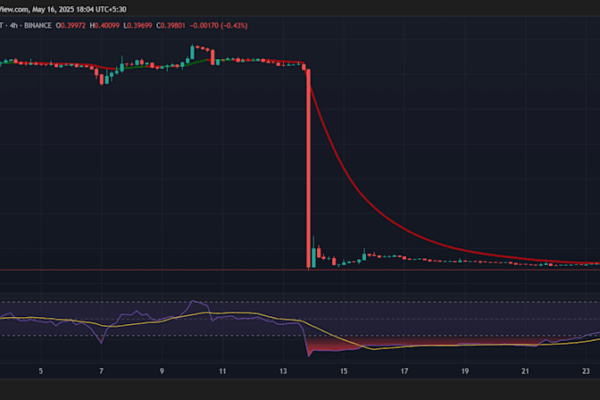Select the open value O0.39972

(x=71, y=26)
